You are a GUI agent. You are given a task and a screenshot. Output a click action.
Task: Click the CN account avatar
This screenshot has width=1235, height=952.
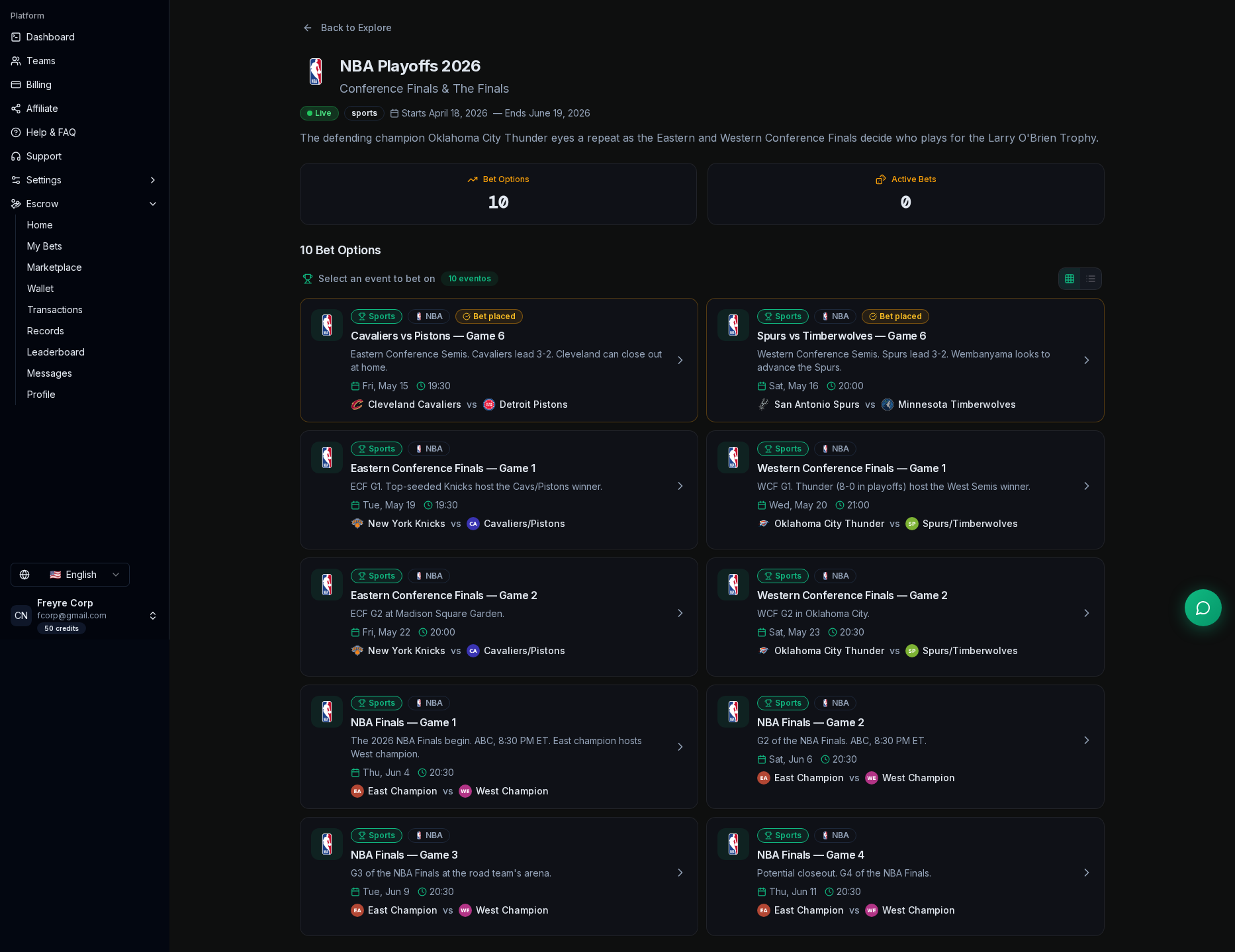point(21,616)
